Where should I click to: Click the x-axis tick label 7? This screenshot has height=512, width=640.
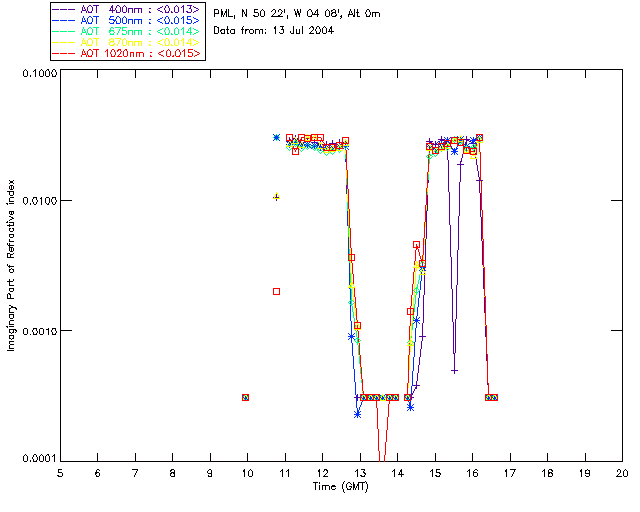(135, 473)
